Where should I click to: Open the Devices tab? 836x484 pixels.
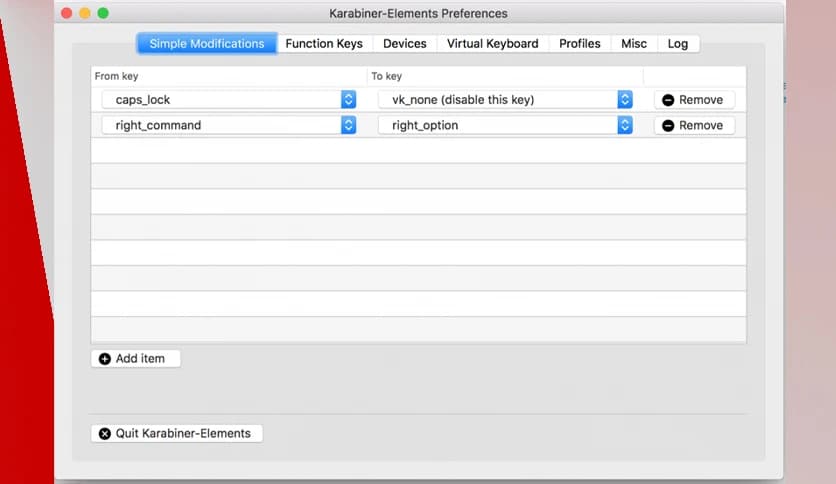tap(405, 44)
